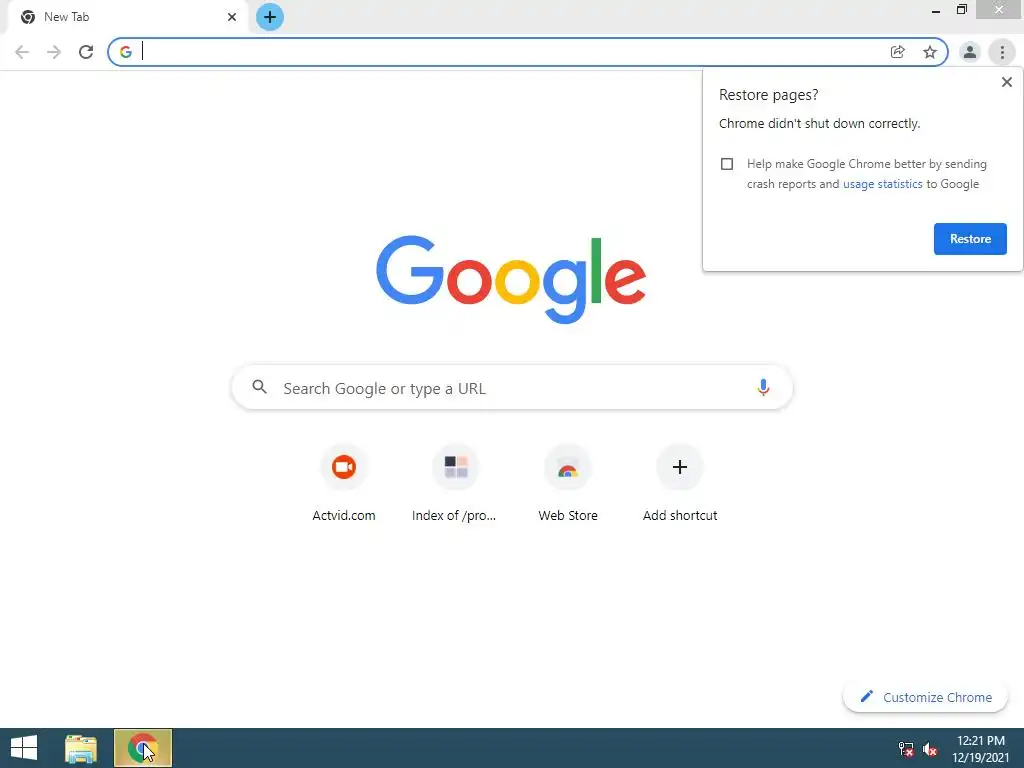Reload the current page

click(x=86, y=52)
